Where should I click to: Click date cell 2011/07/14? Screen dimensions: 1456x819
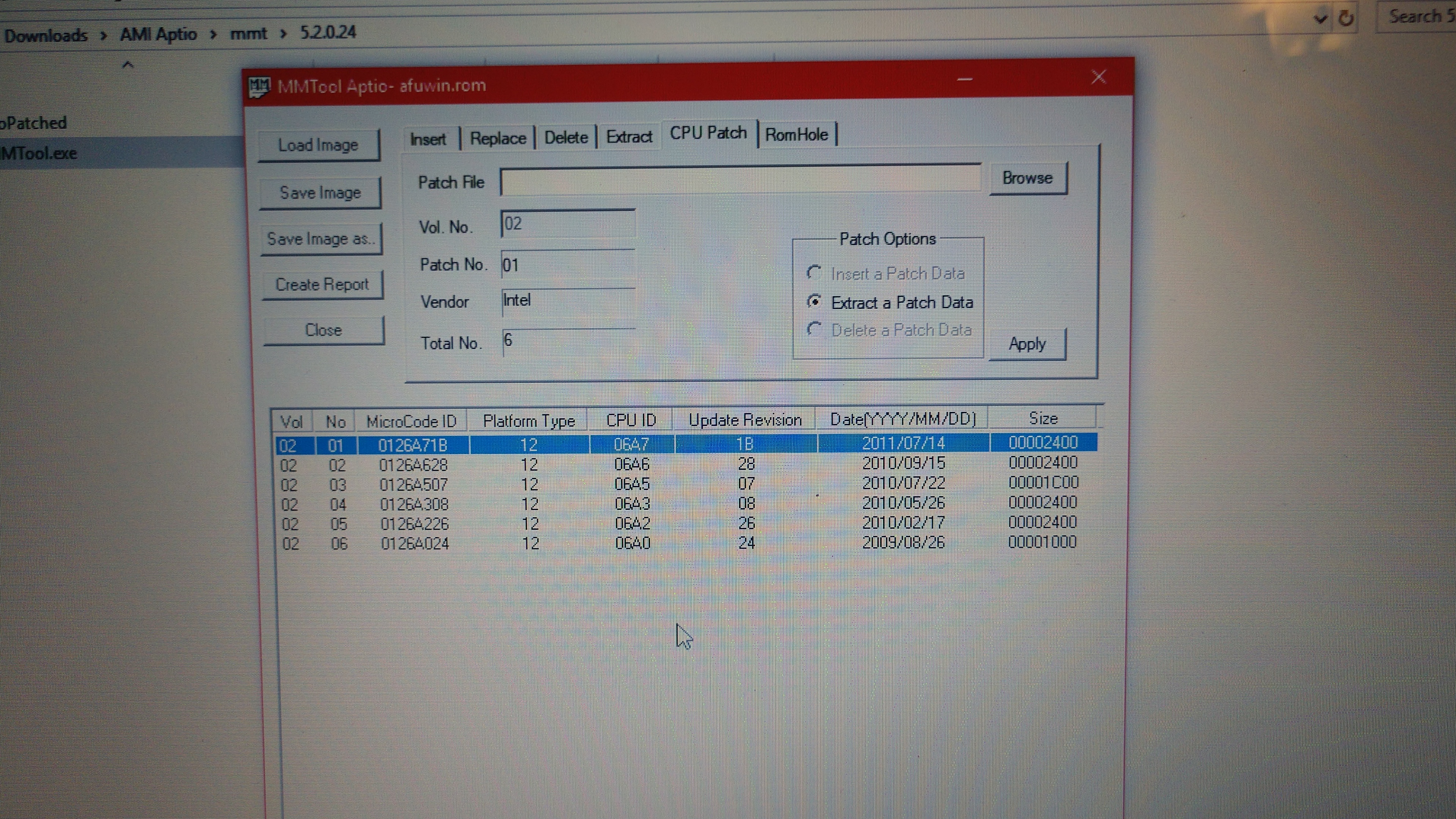pos(903,442)
